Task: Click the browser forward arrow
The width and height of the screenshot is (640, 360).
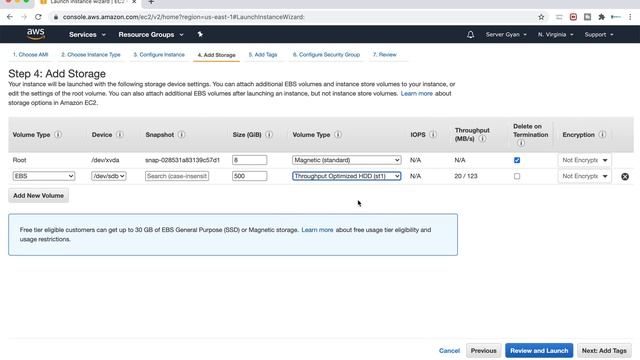Action: (x=24, y=17)
